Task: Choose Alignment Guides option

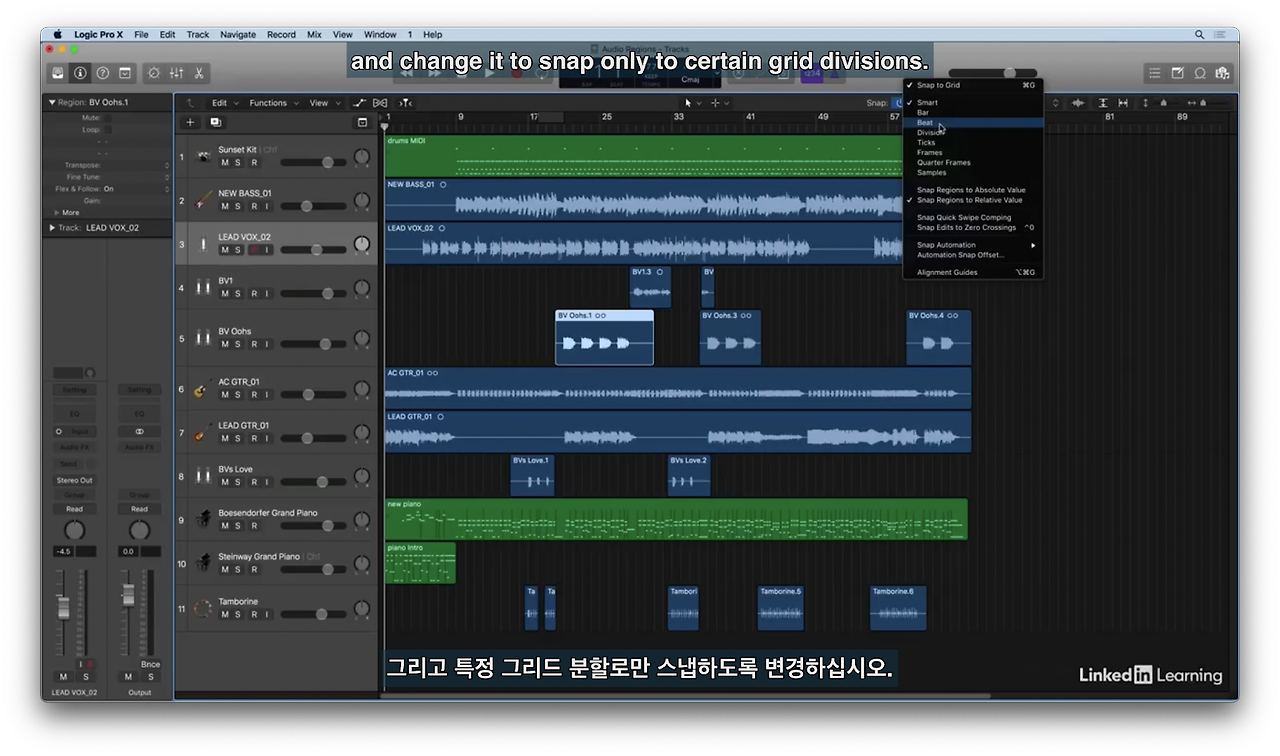Action: pos(974,272)
